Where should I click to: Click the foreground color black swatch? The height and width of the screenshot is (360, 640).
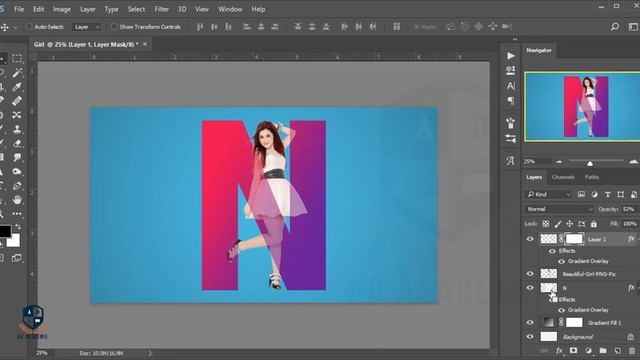coord(4,231)
